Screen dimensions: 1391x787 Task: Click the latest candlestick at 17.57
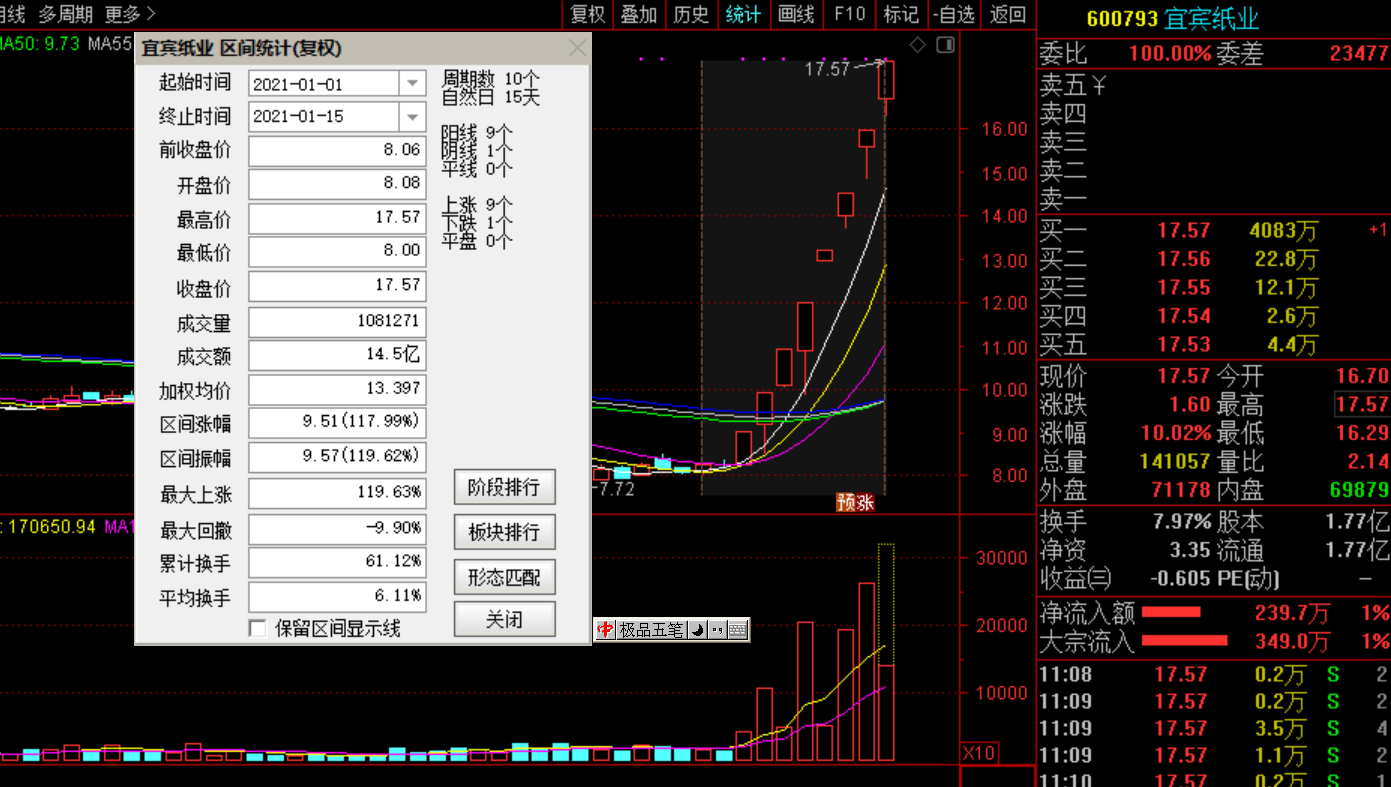885,80
